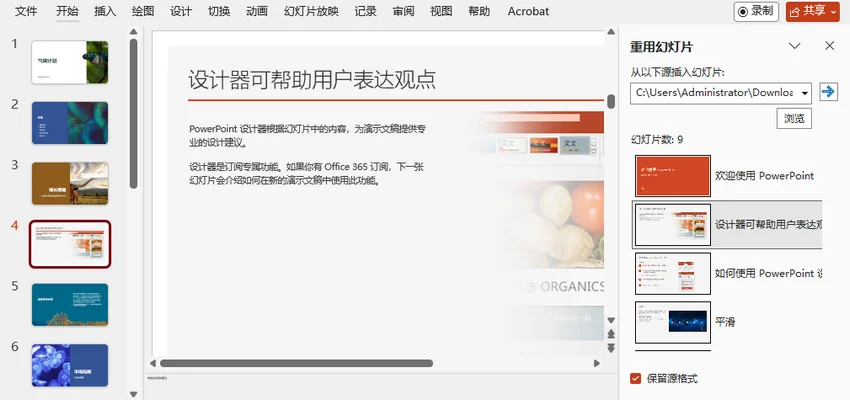Open the 记录 ribbon tab
The width and height of the screenshot is (850, 400).
point(365,11)
